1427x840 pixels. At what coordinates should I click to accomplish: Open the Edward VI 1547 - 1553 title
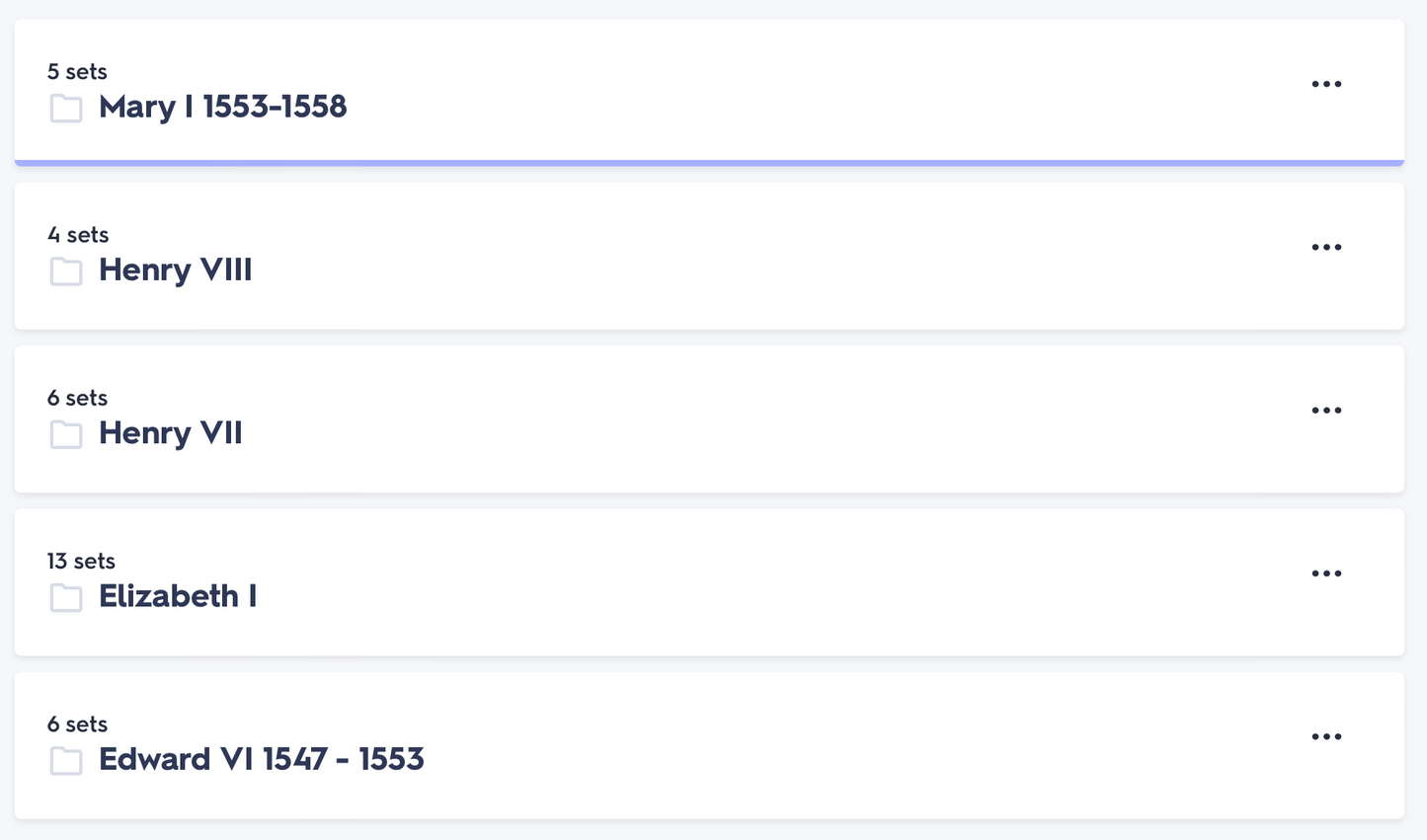(x=261, y=759)
